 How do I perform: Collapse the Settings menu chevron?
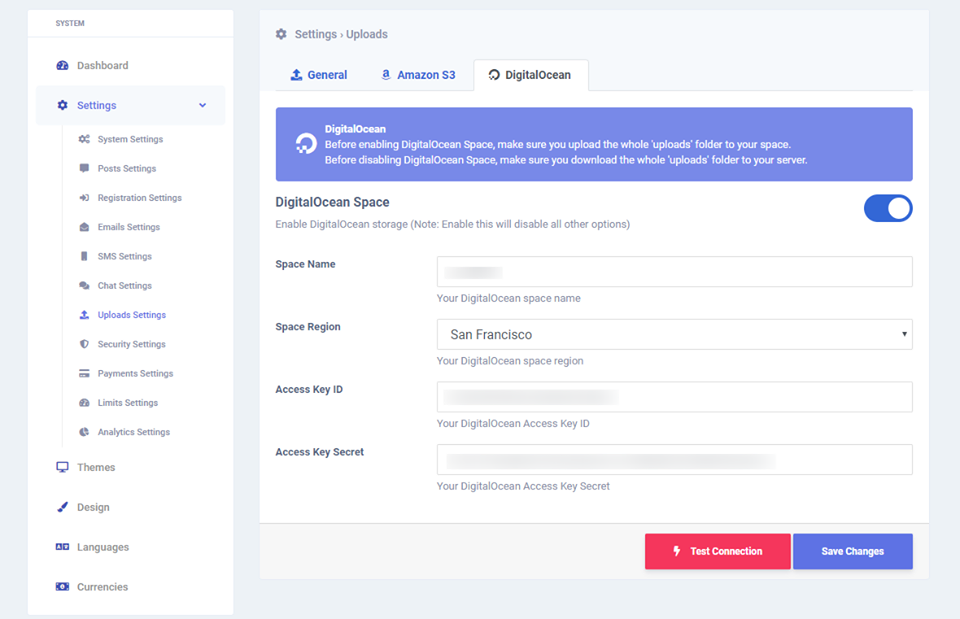pyautogui.click(x=203, y=105)
